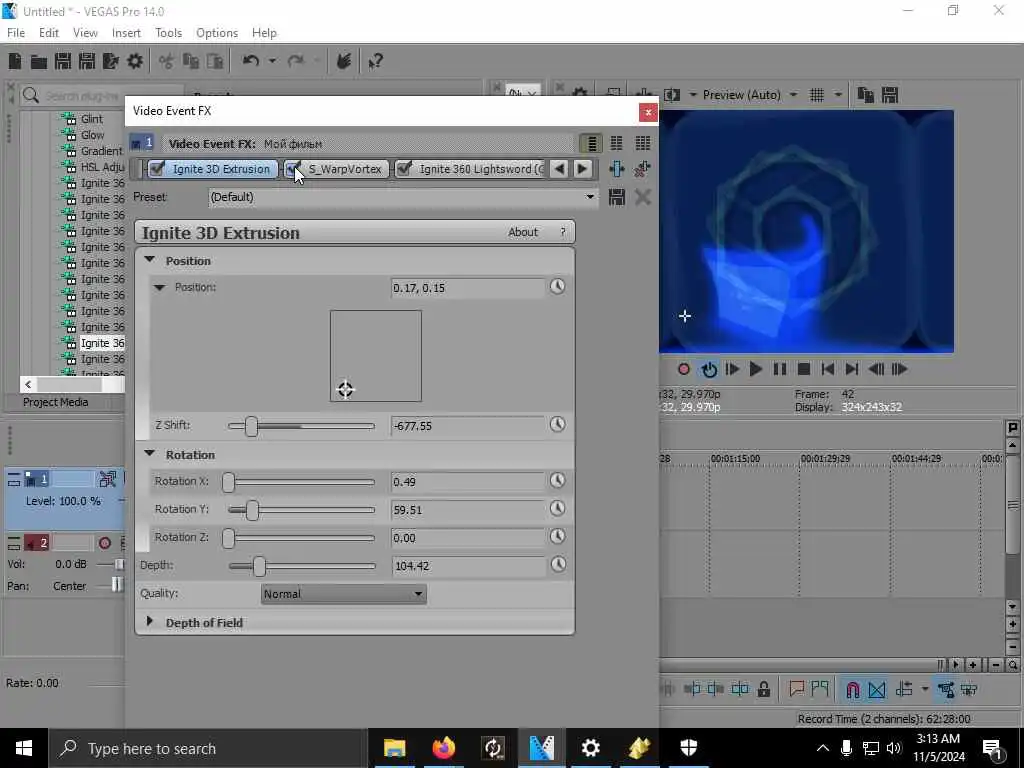
Task: Click the Record button in preview transport
Action: [x=684, y=370]
